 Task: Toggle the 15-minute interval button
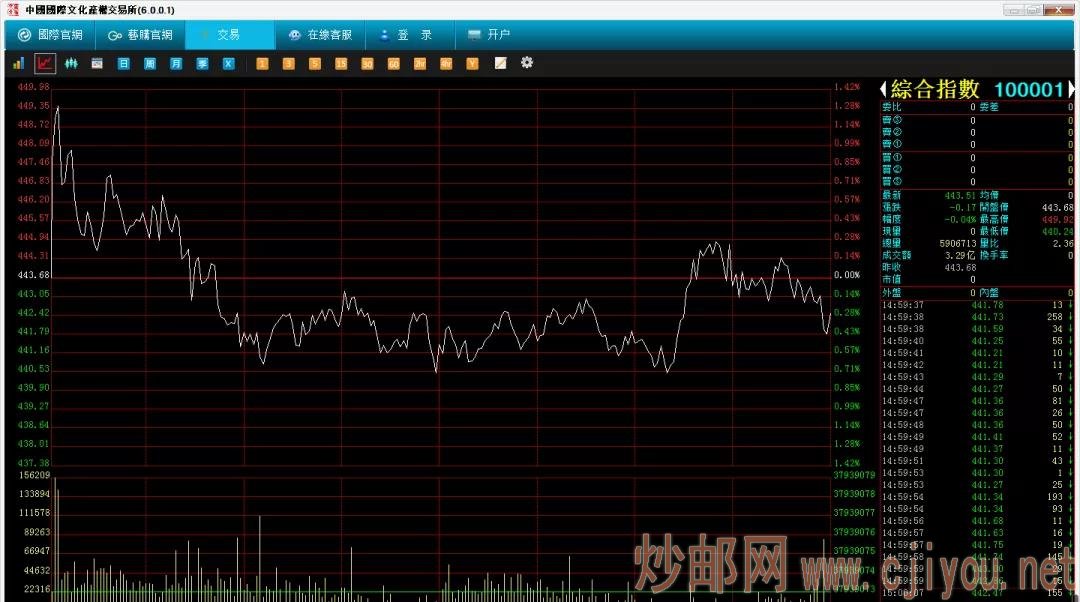(x=341, y=63)
